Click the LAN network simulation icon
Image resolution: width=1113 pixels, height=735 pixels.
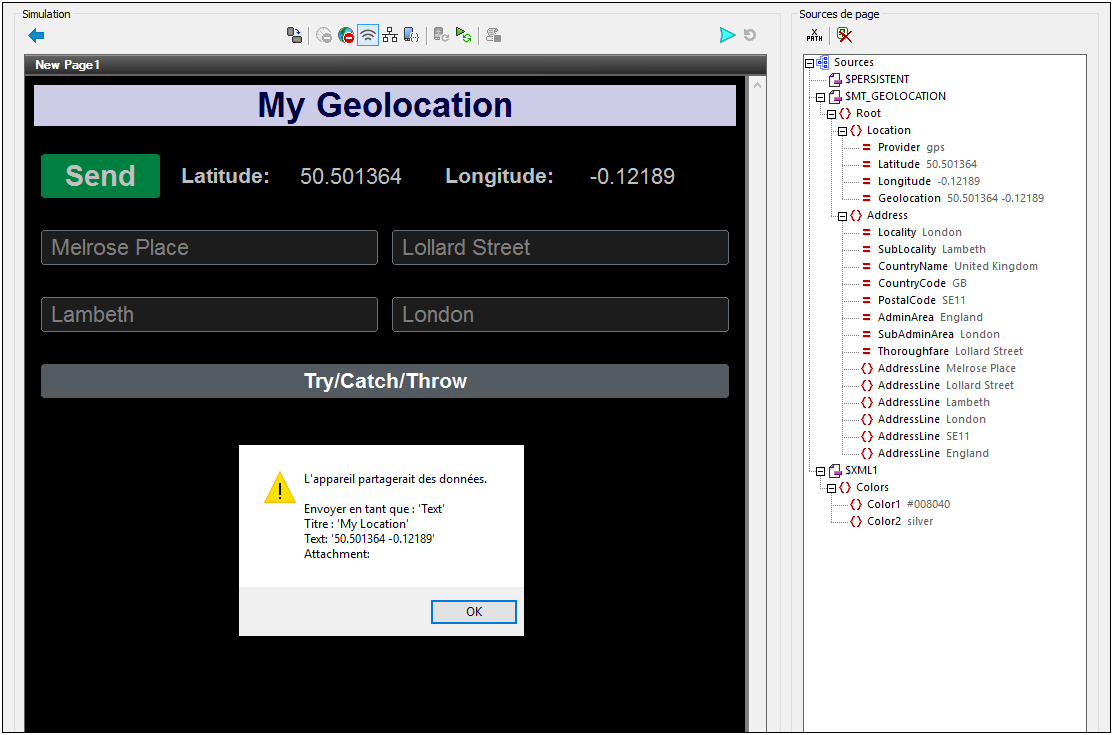[x=390, y=36]
